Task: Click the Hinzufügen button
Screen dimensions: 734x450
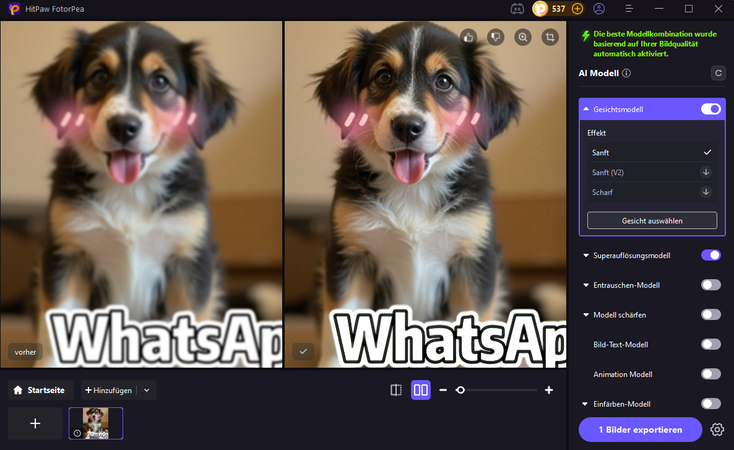Action: click(x=109, y=390)
